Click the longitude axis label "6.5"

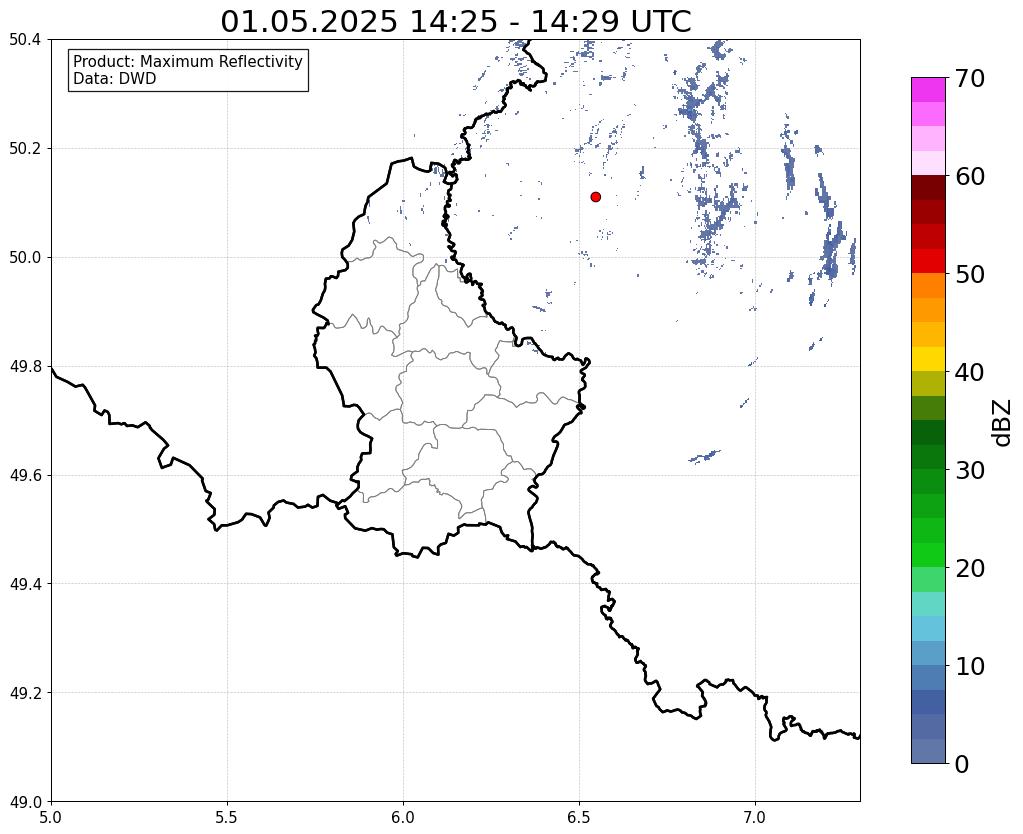[x=579, y=816]
